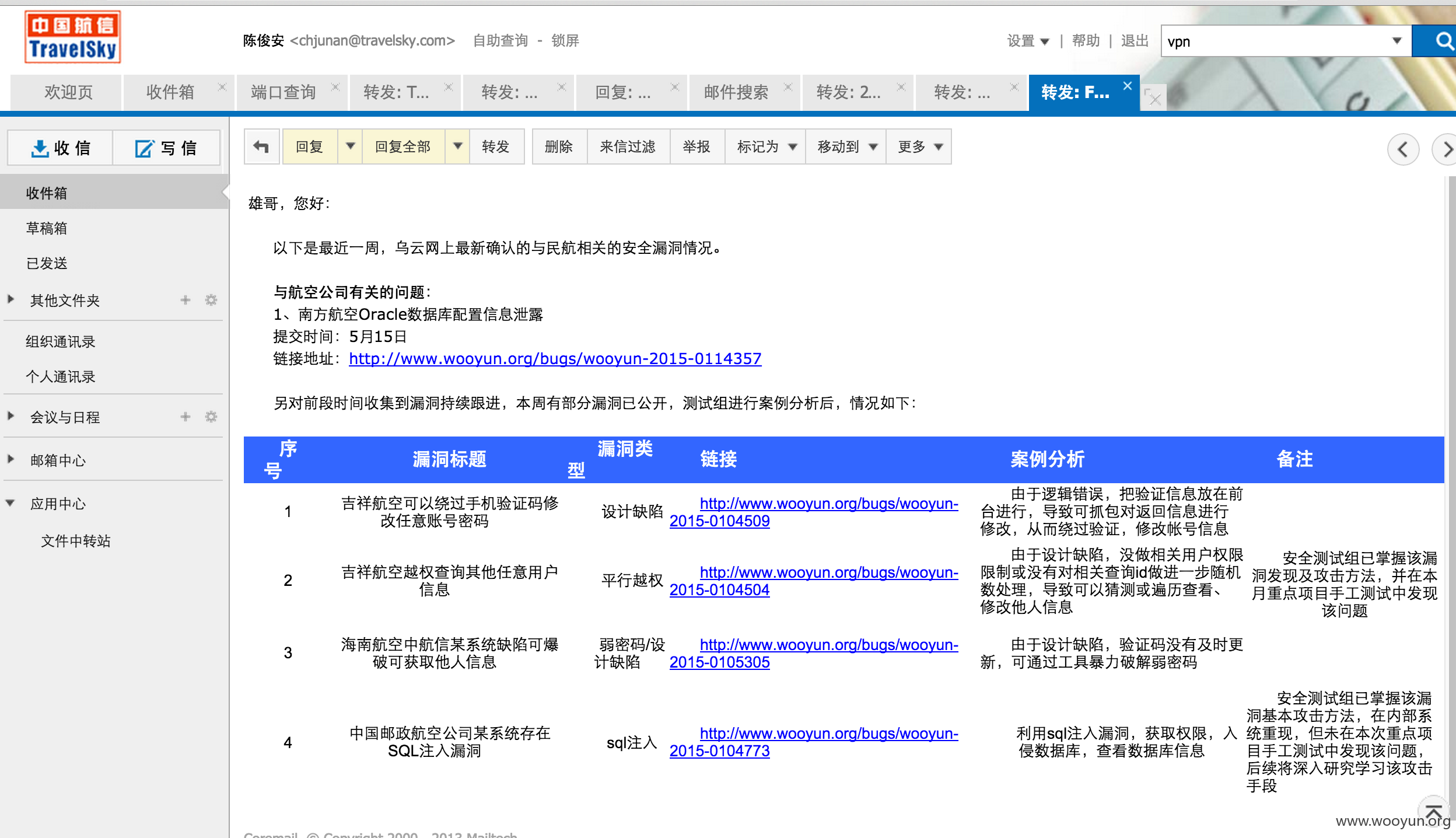The width and height of the screenshot is (1456, 838).
Task: Open the wooyun-2015-0104773 link
Action: (x=814, y=742)
